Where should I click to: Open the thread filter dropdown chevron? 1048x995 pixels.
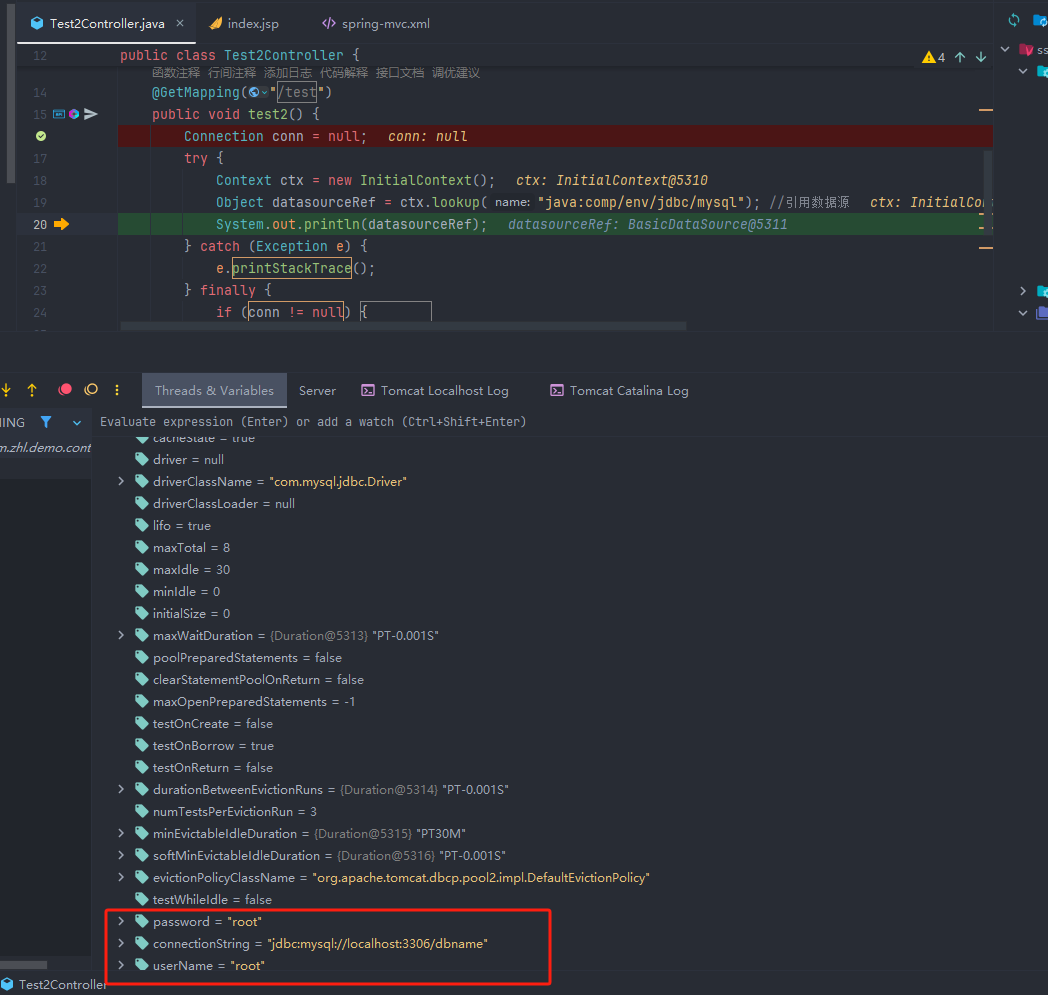click(x=77, y=423)
